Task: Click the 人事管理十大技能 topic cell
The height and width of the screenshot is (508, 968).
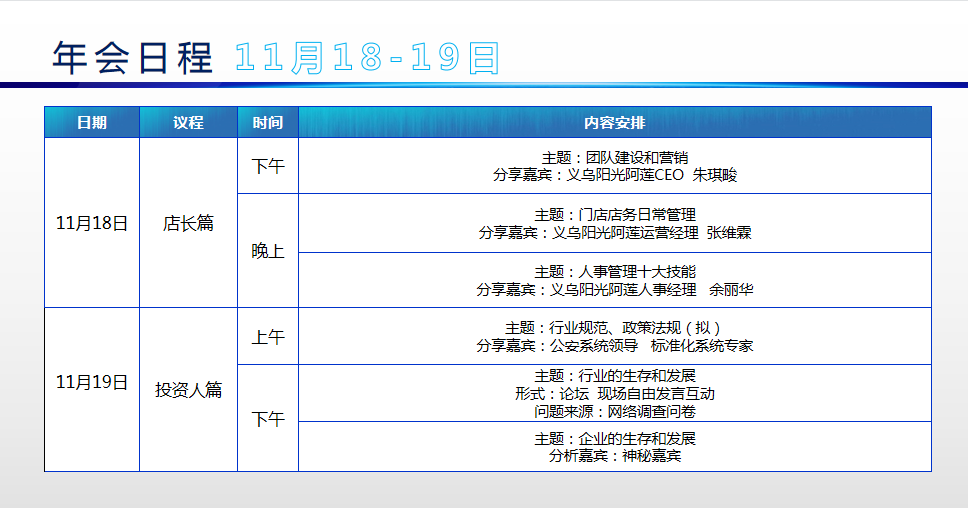Action: tap(614, 280)
